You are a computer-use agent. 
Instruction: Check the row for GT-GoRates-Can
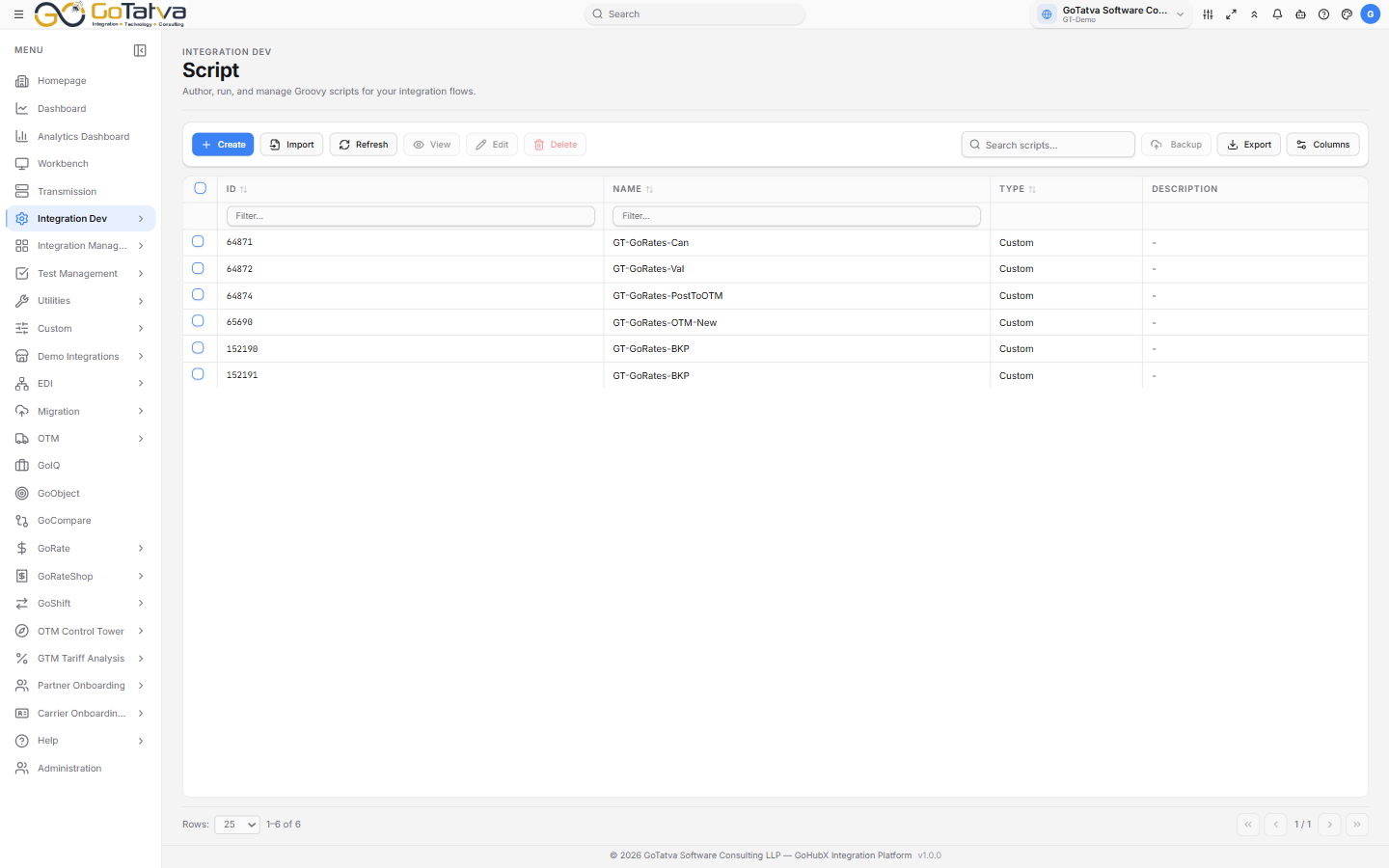click(198, 241)
